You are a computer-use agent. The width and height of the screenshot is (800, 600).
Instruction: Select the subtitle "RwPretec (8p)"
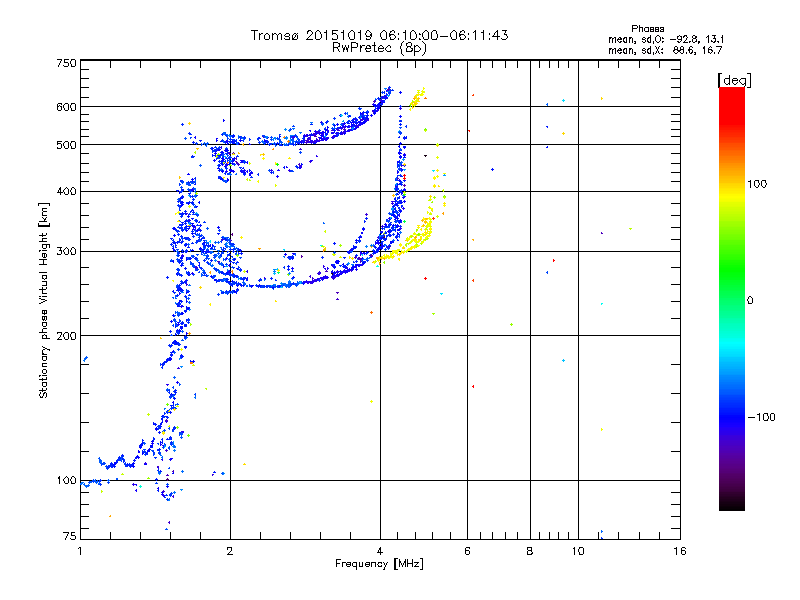379,48
